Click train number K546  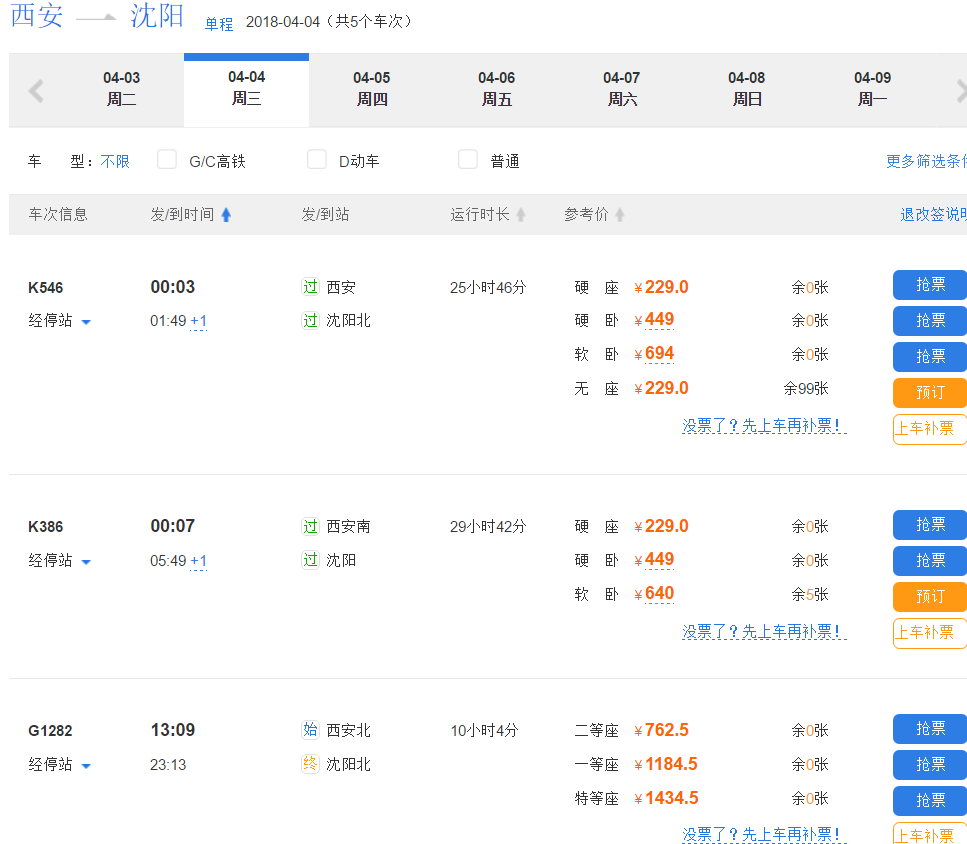coord(46,288)
